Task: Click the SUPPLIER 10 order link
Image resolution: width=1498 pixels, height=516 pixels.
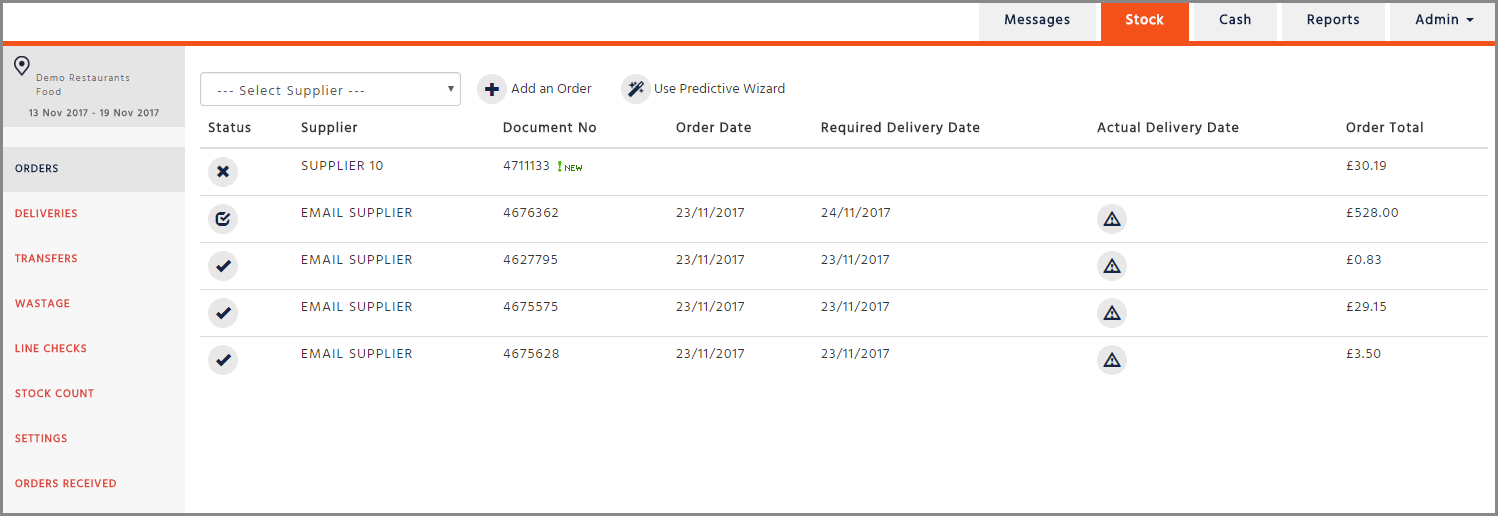Action: [342, 166]
